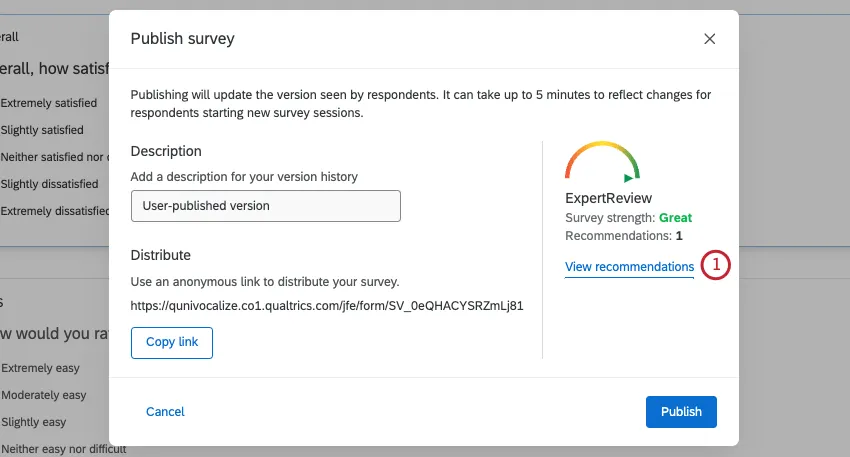The image size is (850, 457).
Task: Click the ExpertReview heading text
Action: coord(608,199)
